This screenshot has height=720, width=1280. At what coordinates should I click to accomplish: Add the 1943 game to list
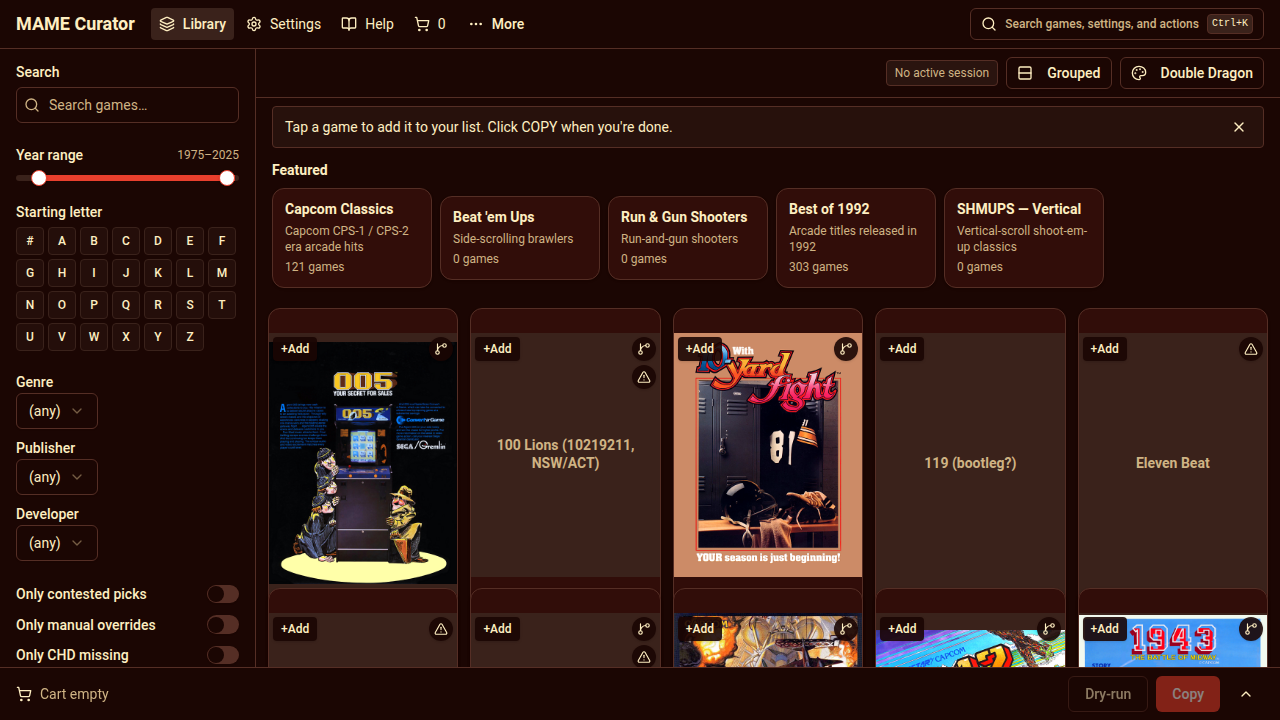1105,629
